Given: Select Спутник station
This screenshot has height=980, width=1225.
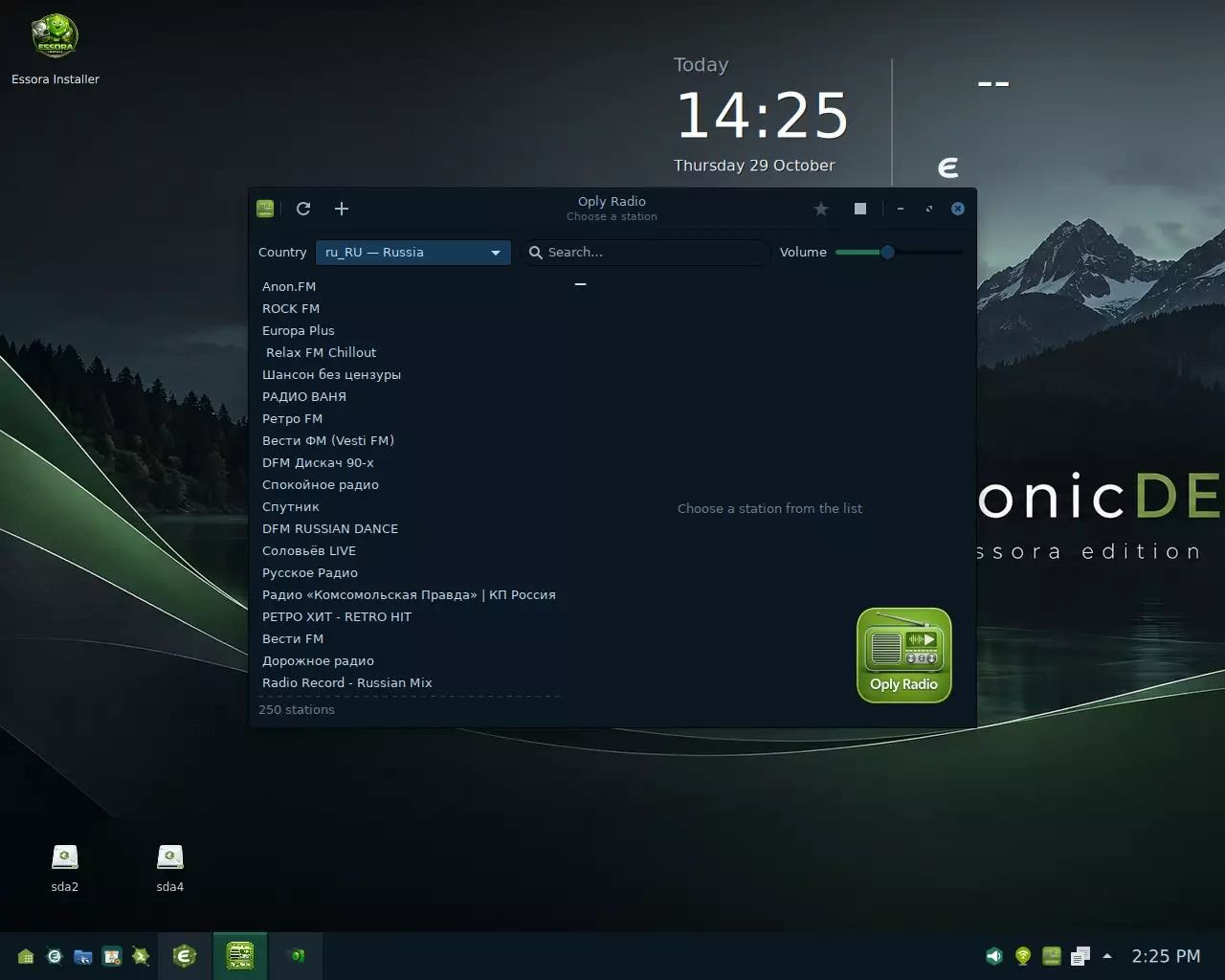Looking at the screenshot, I should pyautogui.click(x=410, y=506).
